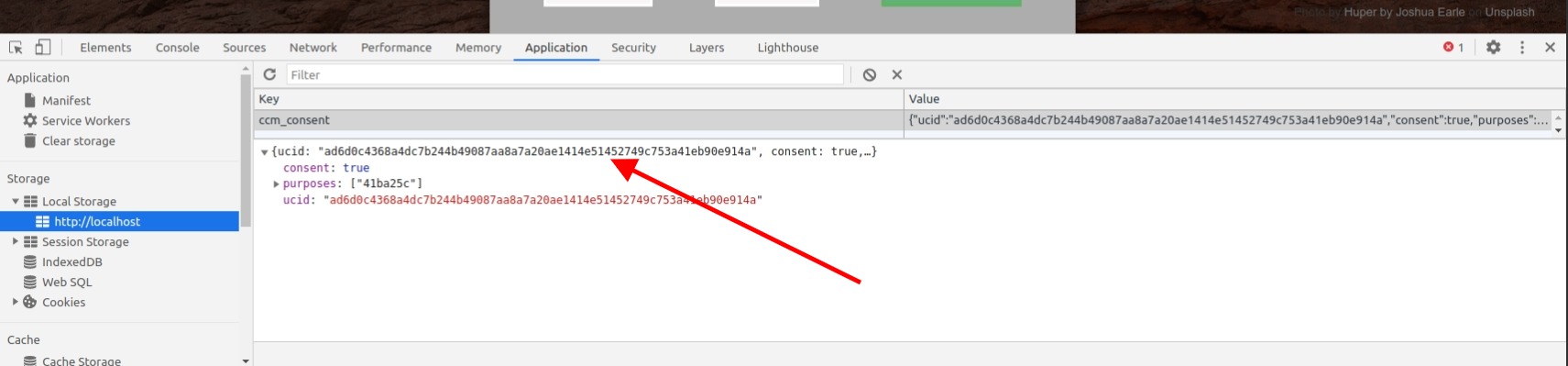The image size is (1568, 366).
Task: Select http://localhost under Local Storage
Action: pyautogui.click(x=119, y=221)
